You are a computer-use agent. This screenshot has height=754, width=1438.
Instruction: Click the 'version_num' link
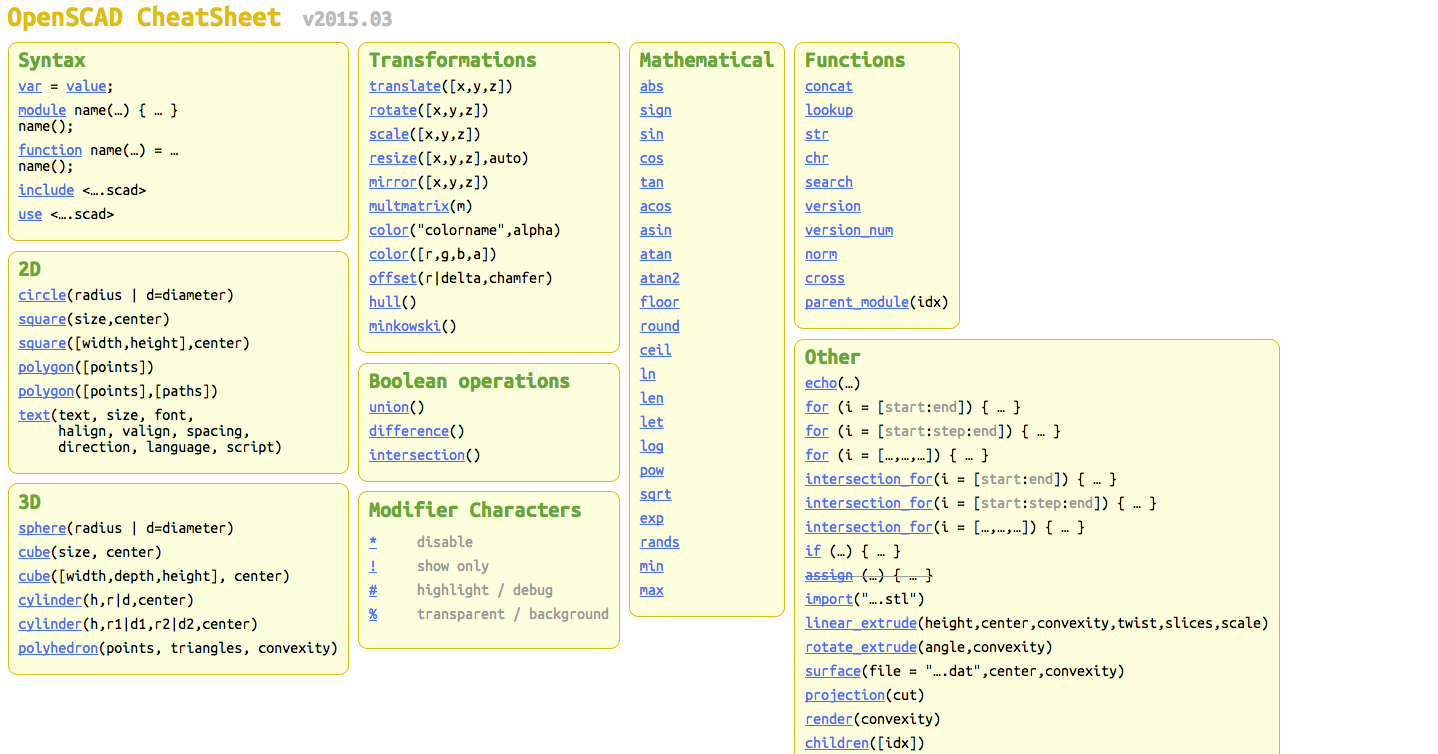click(849, 230)
